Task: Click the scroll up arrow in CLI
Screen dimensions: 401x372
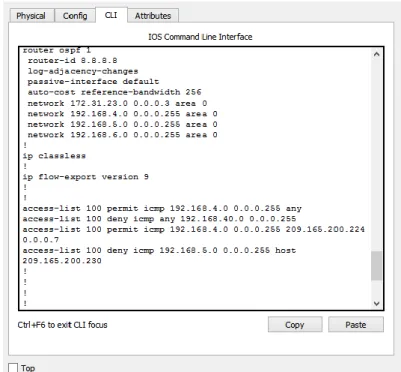Action: 376,54
